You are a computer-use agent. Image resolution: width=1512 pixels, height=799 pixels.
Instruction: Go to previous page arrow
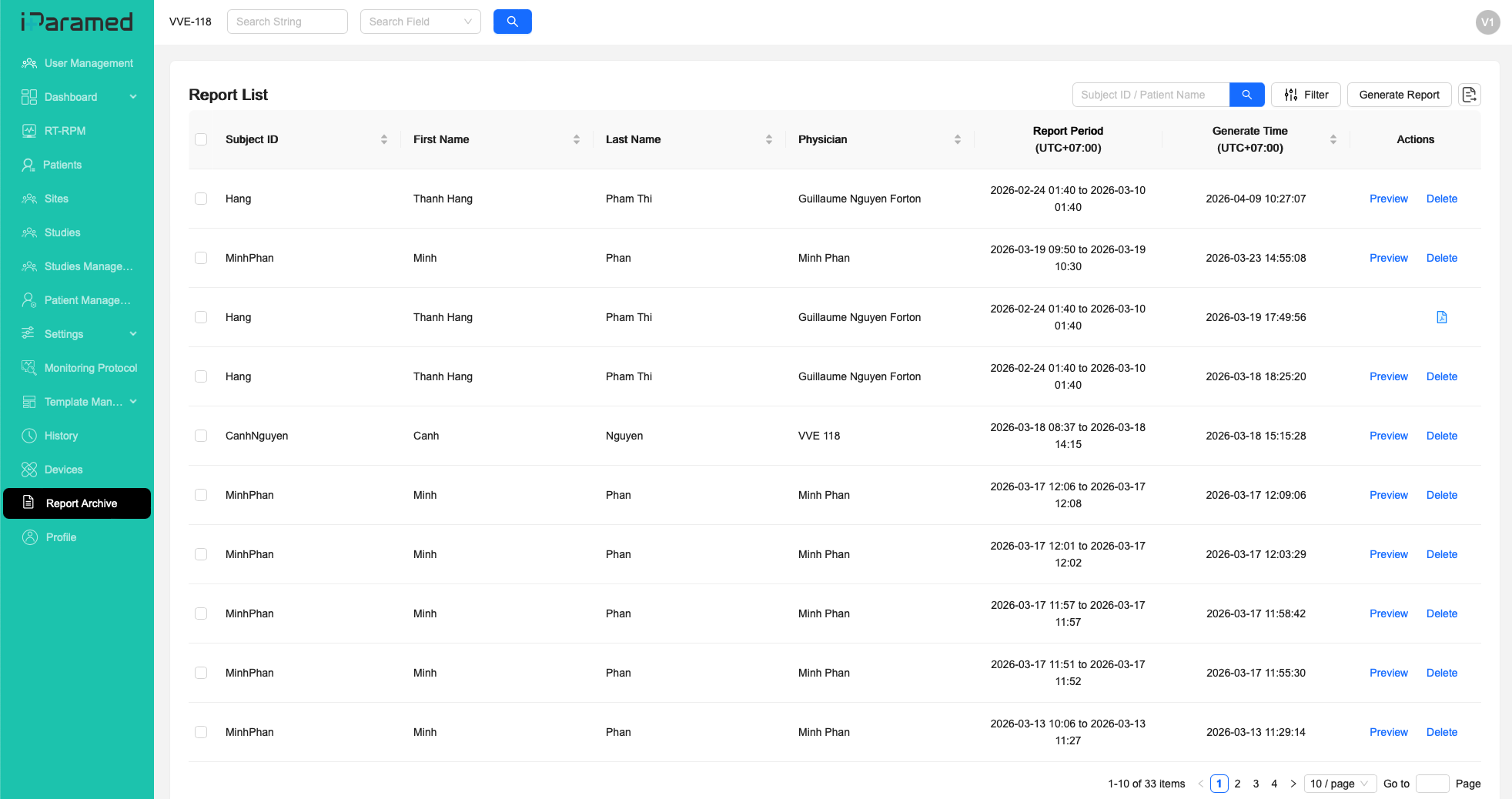click(x=1200, y=784)
